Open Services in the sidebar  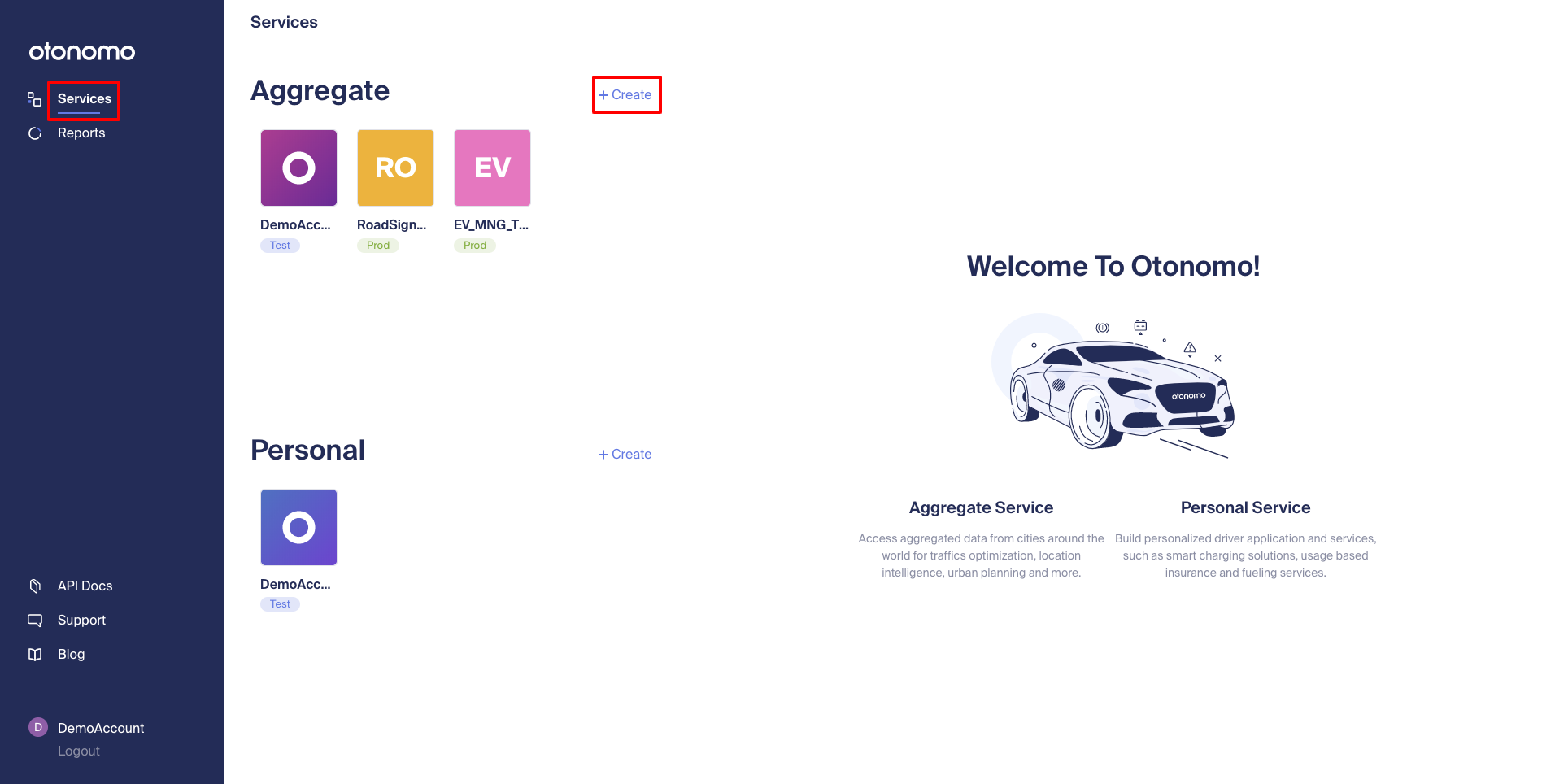pos(85,99)
